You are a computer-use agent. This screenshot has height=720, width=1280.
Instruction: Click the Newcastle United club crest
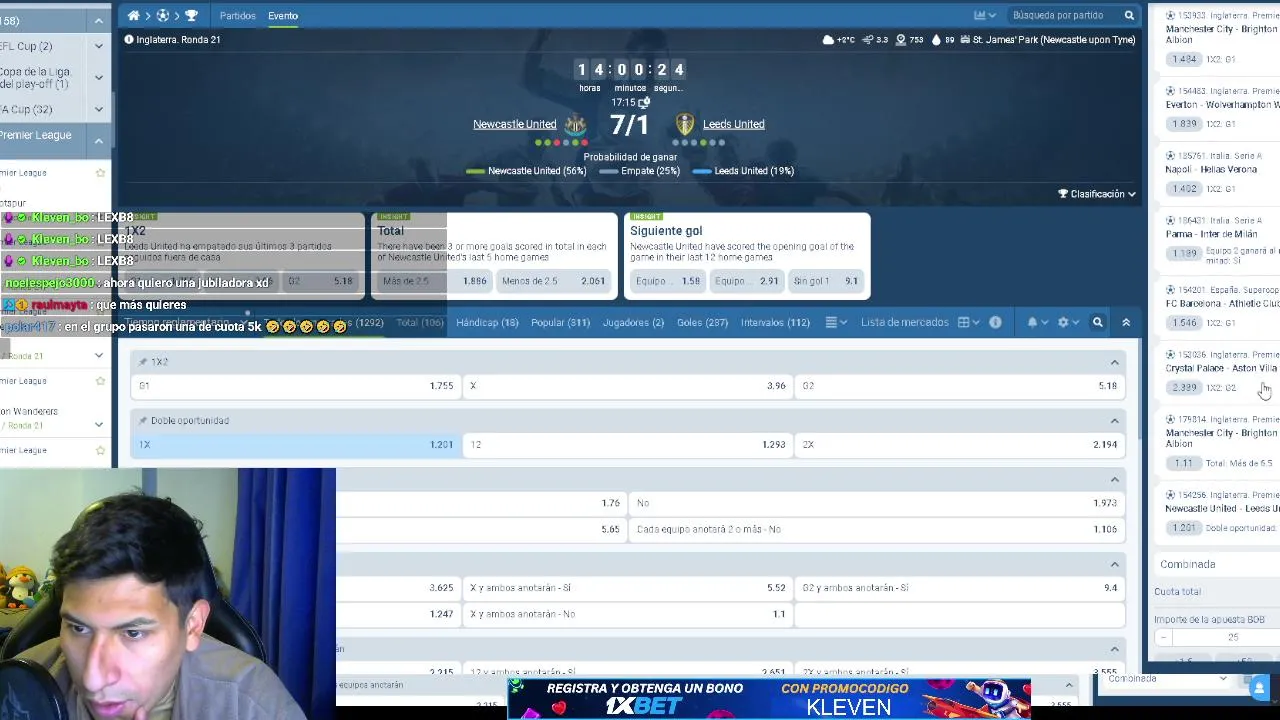coord(575,124)
